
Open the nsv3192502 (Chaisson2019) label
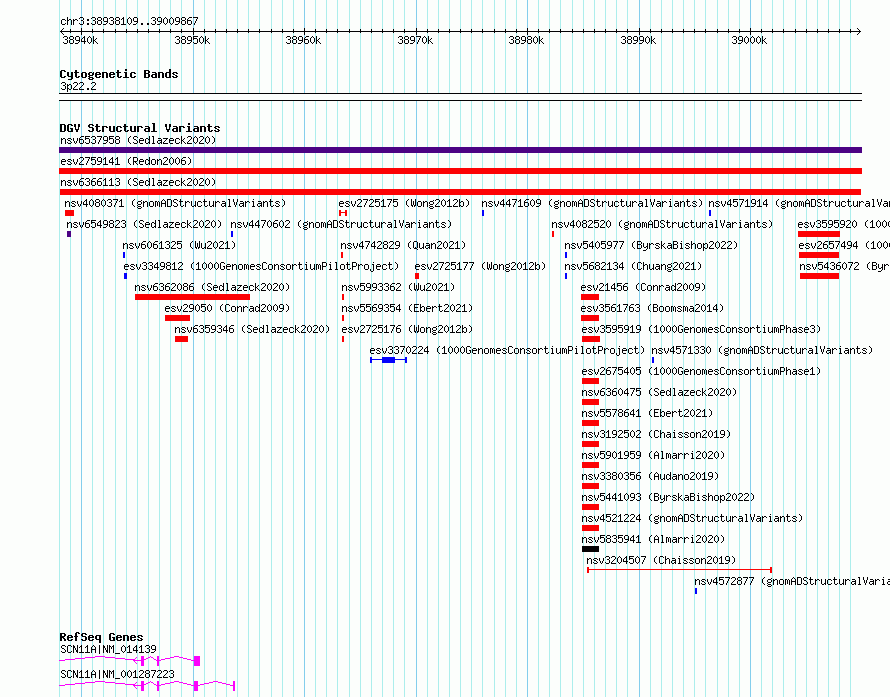click(x=656, y=434)
